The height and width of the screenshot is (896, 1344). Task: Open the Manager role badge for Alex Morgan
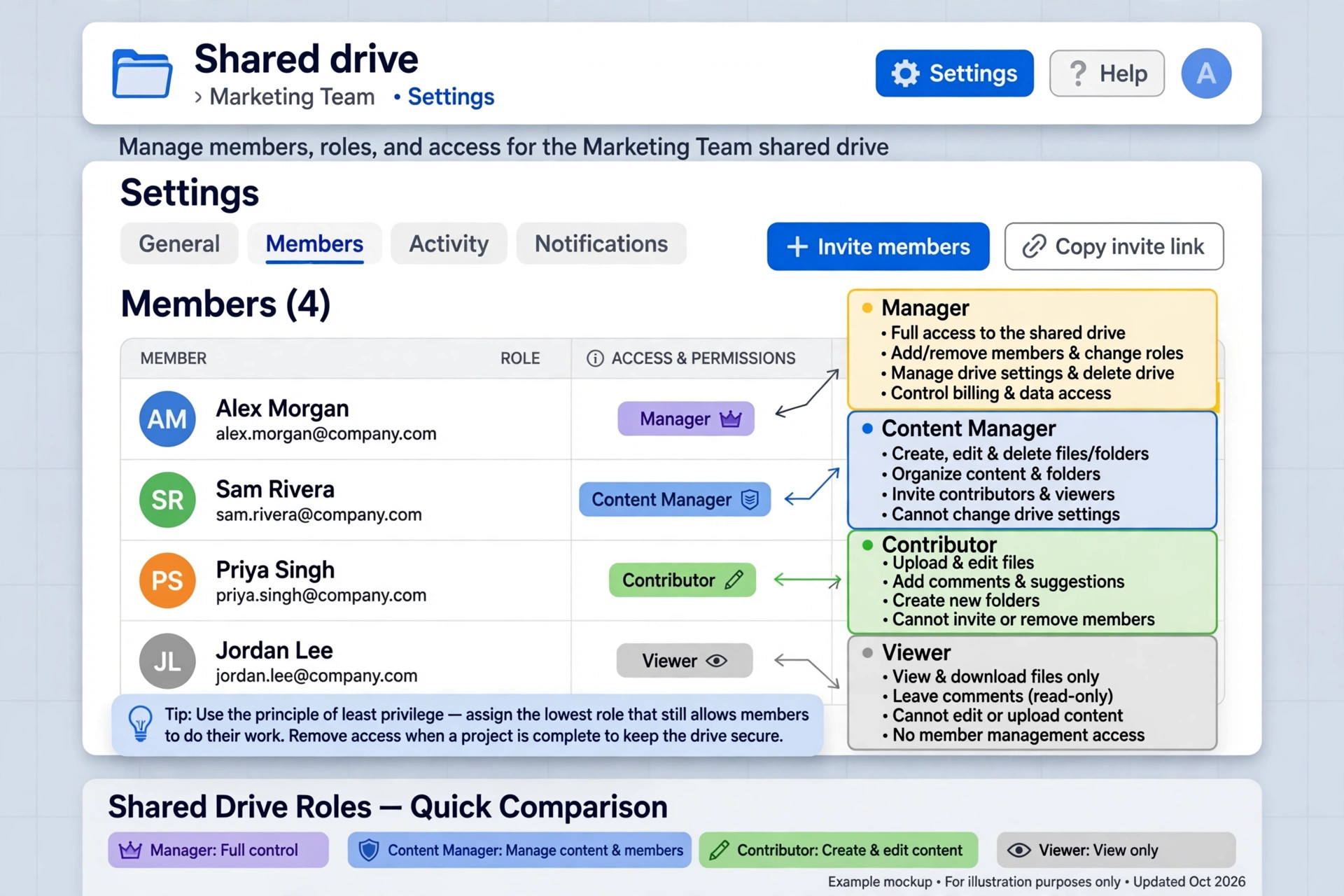tap(686, 419)
